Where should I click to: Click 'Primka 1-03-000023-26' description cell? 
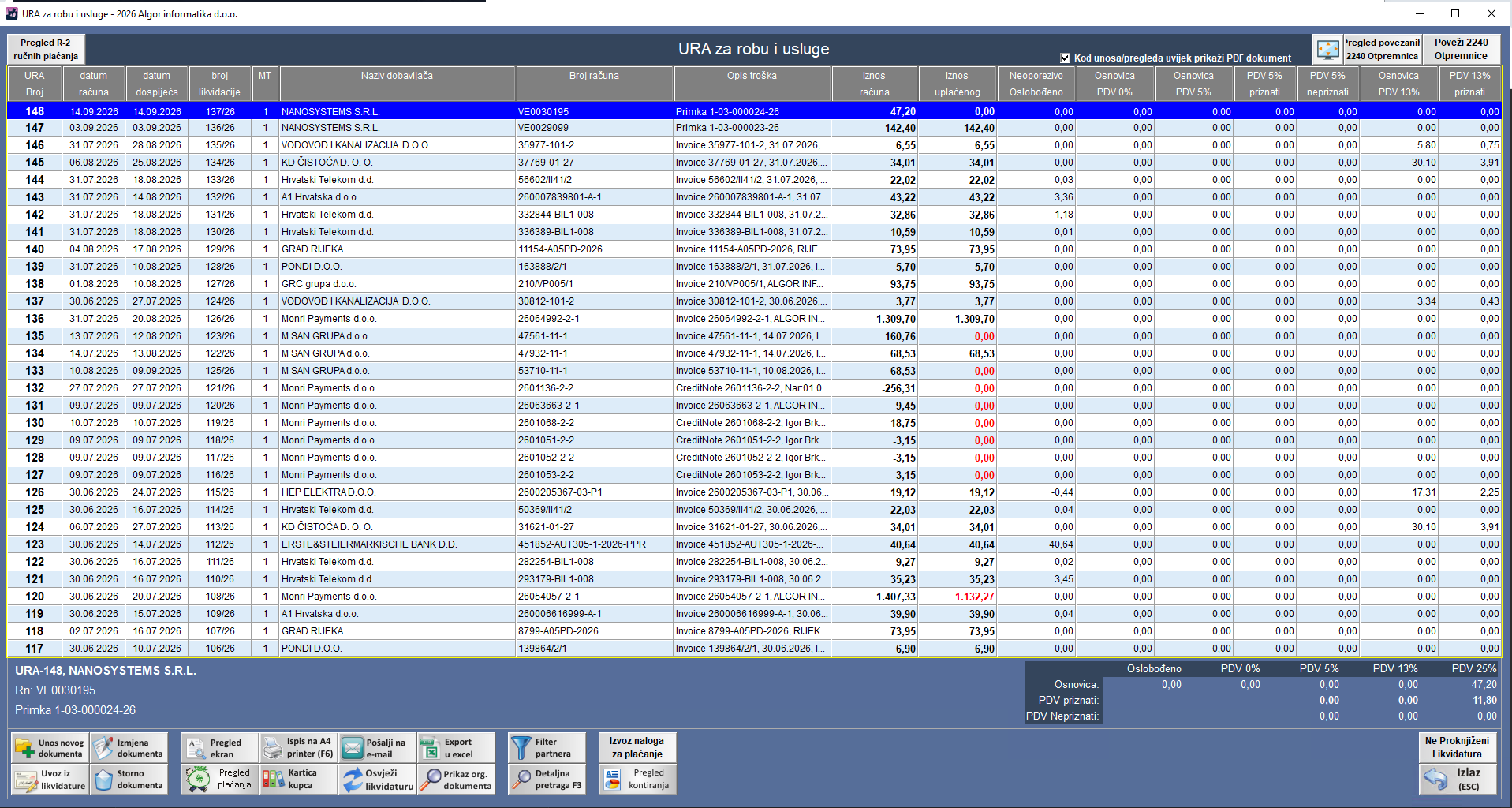point(752,128)
